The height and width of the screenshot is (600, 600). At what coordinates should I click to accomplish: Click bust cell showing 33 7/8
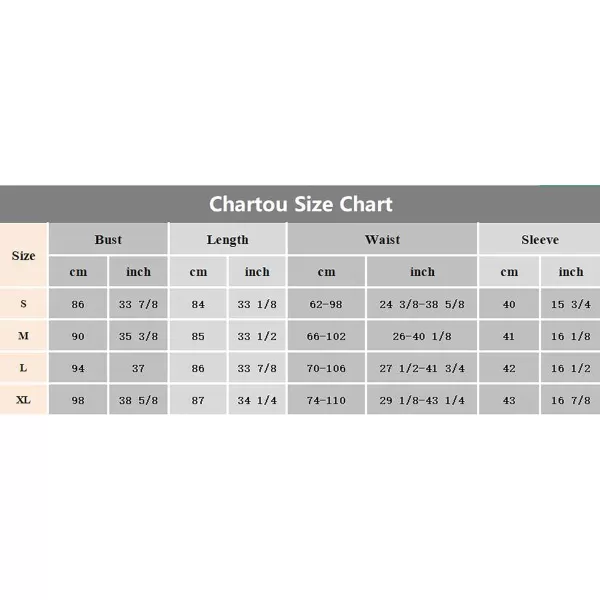click(x=138, y=304)
